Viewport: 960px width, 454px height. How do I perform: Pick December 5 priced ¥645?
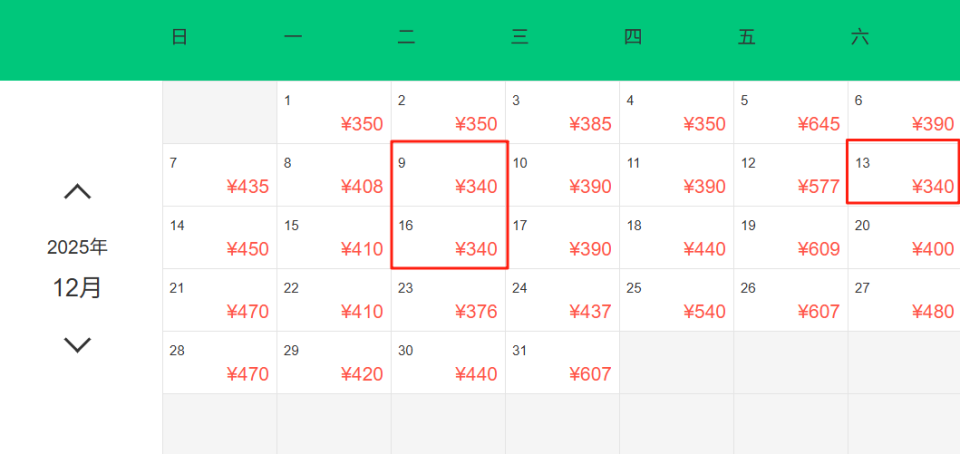point(790,113)
